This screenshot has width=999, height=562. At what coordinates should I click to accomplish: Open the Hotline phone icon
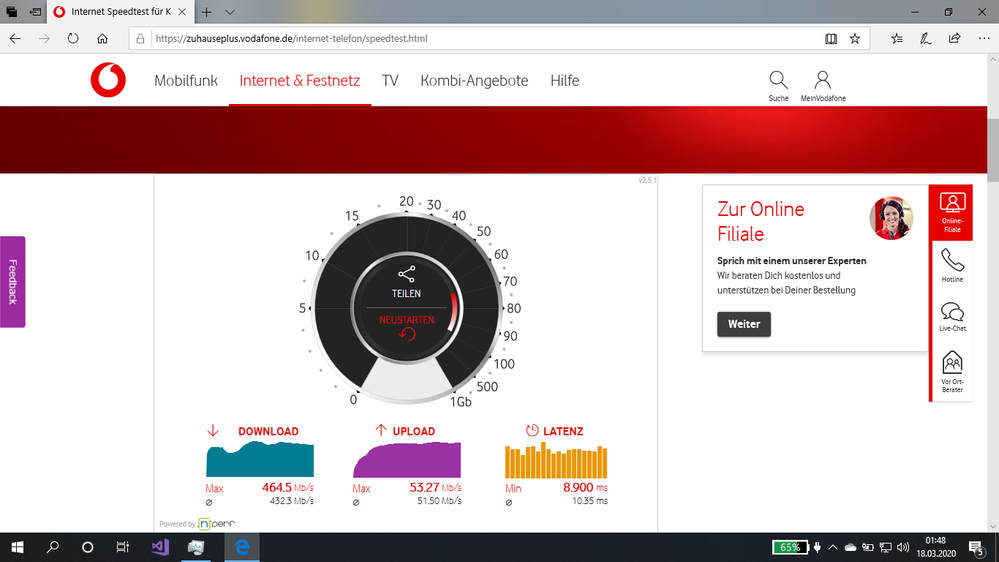(952, 265)
